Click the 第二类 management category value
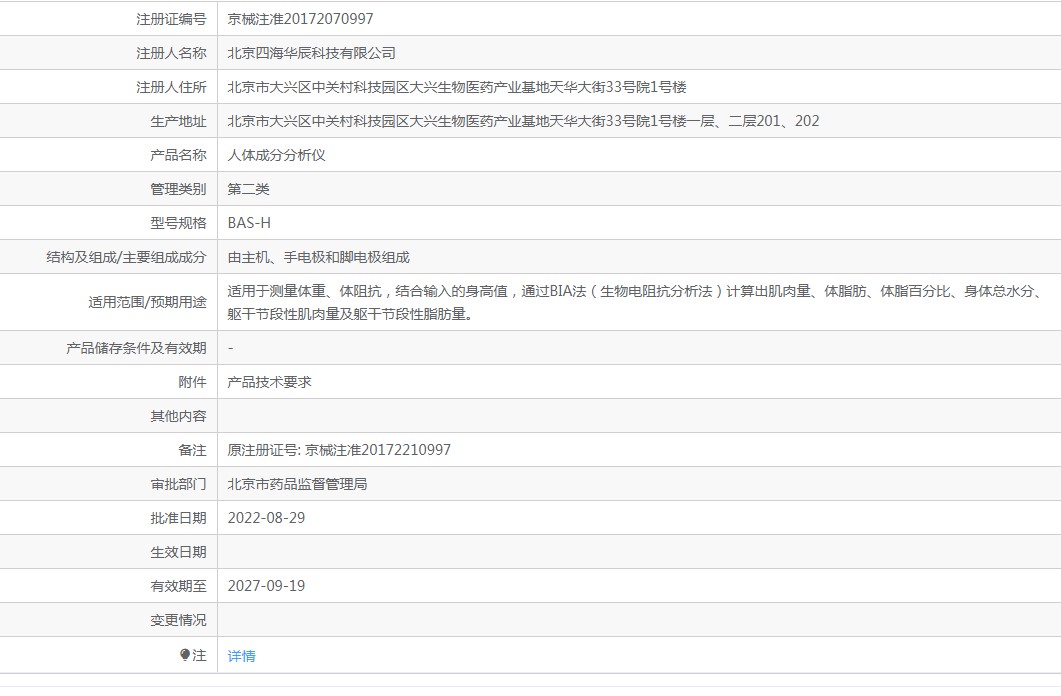 pyautogui.click(x=248, y=189)
